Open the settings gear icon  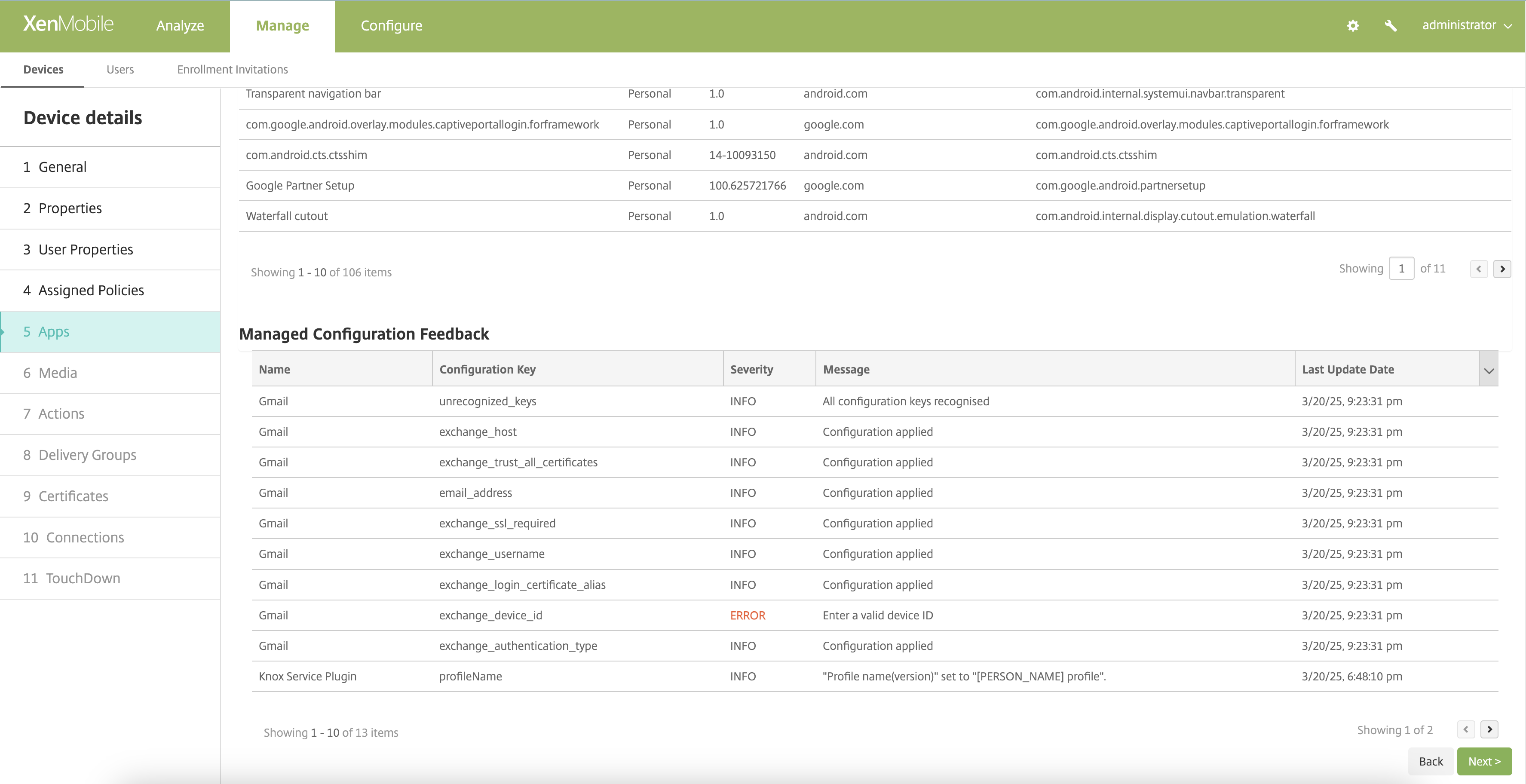[1352, 25]
